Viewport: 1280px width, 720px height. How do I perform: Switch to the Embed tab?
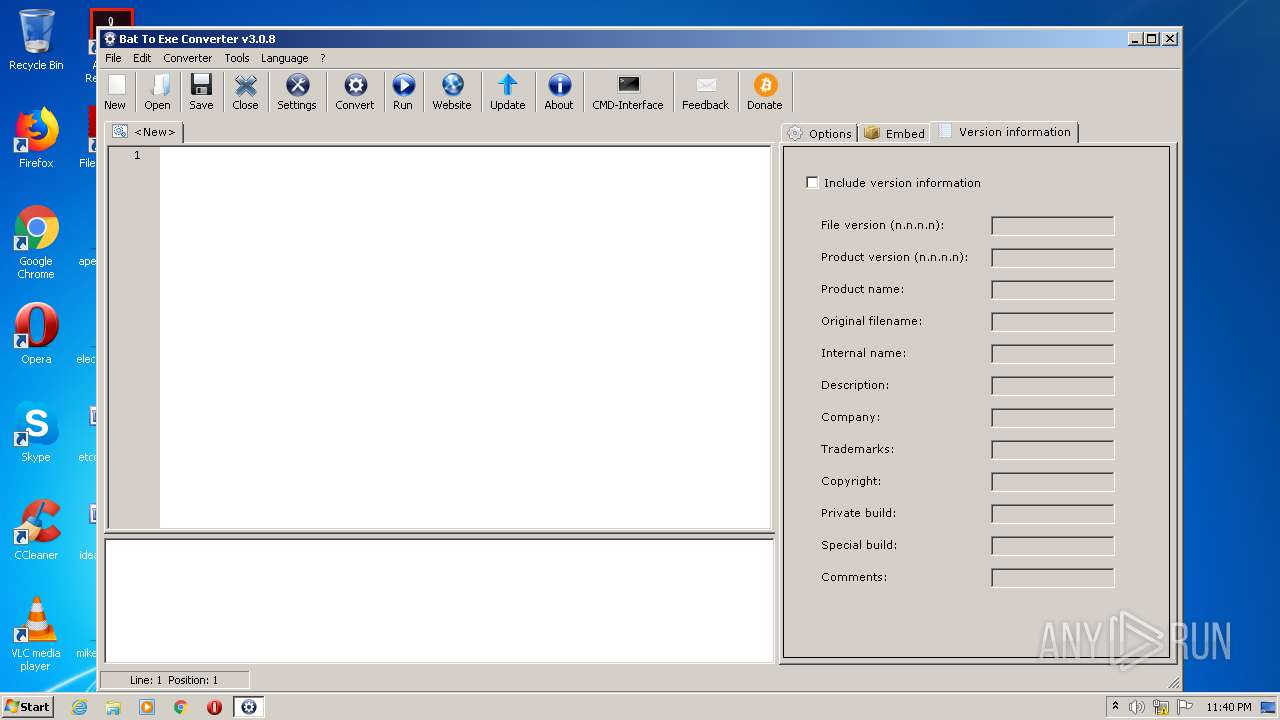coord(894,133)
